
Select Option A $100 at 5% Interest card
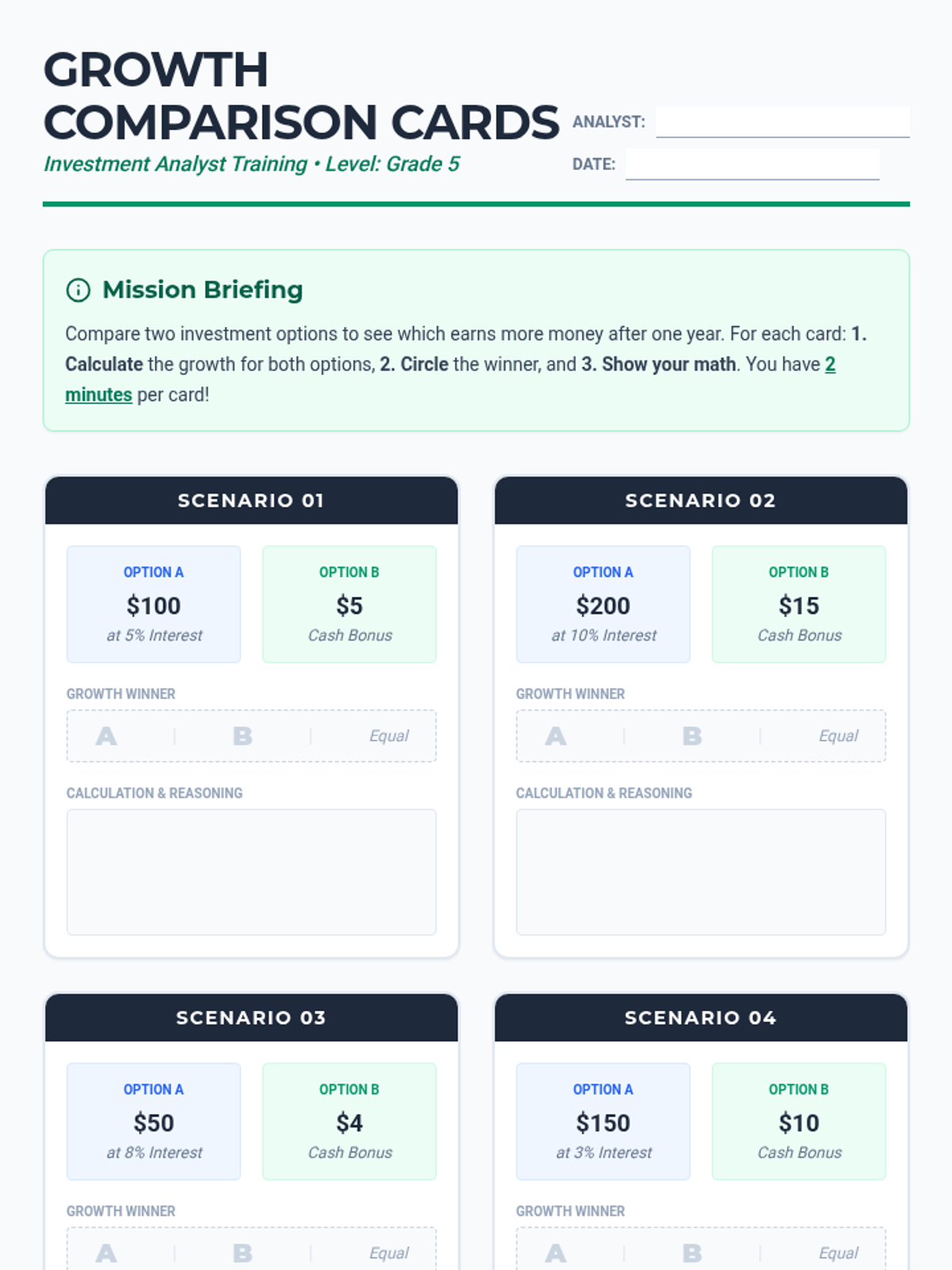pyautogui.click(x=154, y=604)
